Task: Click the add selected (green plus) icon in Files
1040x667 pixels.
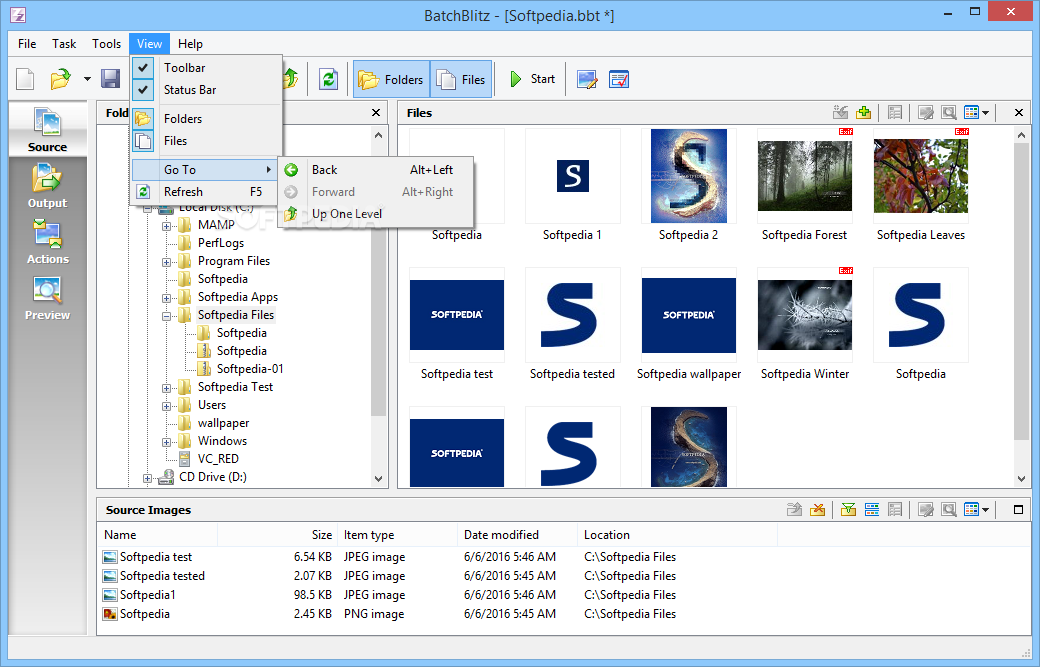Action: [864, 113]
